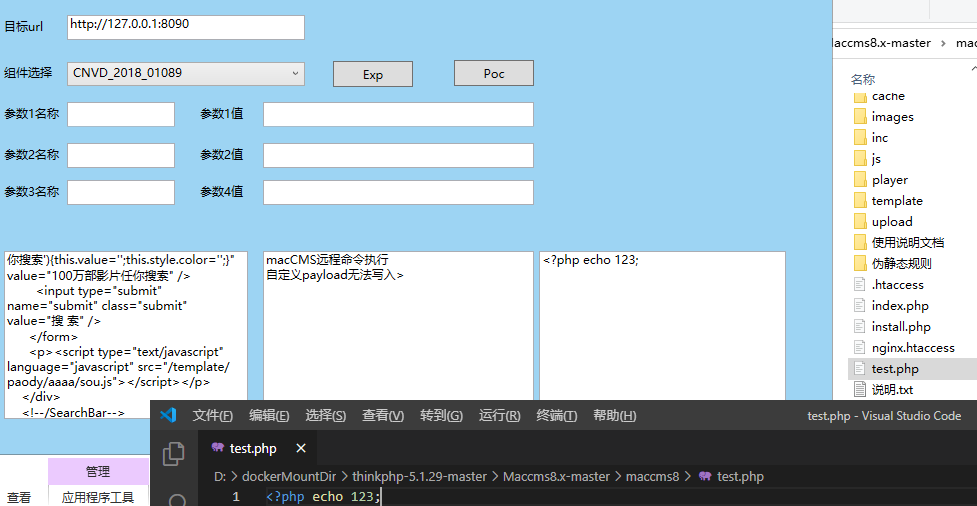Select the template folder in File Explorer

coord(897,201)
